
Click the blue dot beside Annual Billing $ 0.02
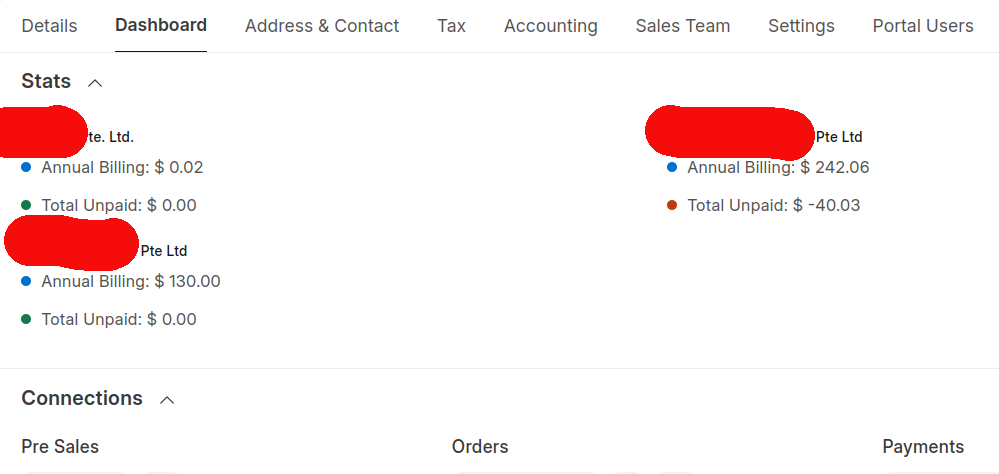pos(26,167)
